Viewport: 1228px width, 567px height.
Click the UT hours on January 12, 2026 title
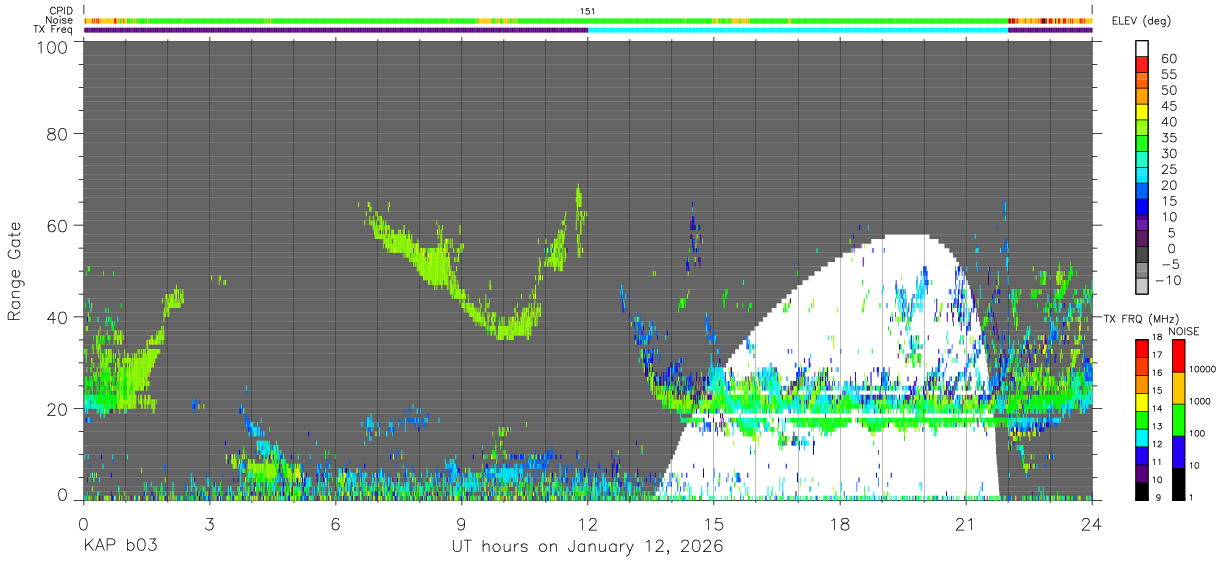click(587, 547)
